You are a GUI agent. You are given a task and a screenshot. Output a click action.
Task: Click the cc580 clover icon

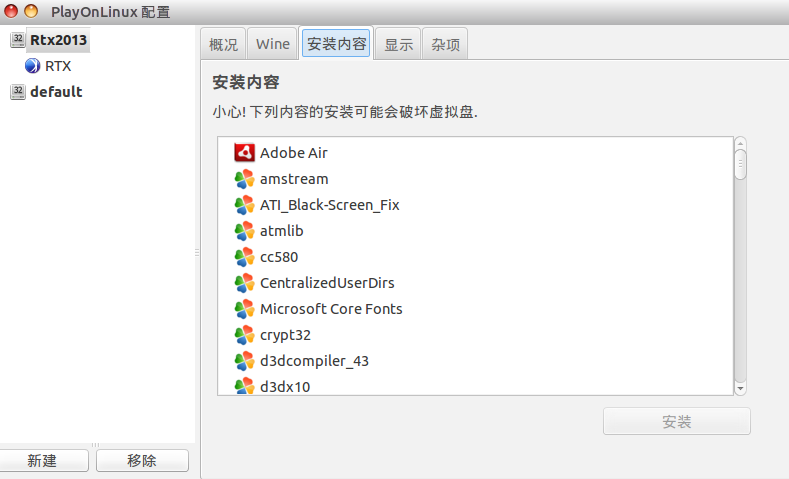(x=245, y=257)
